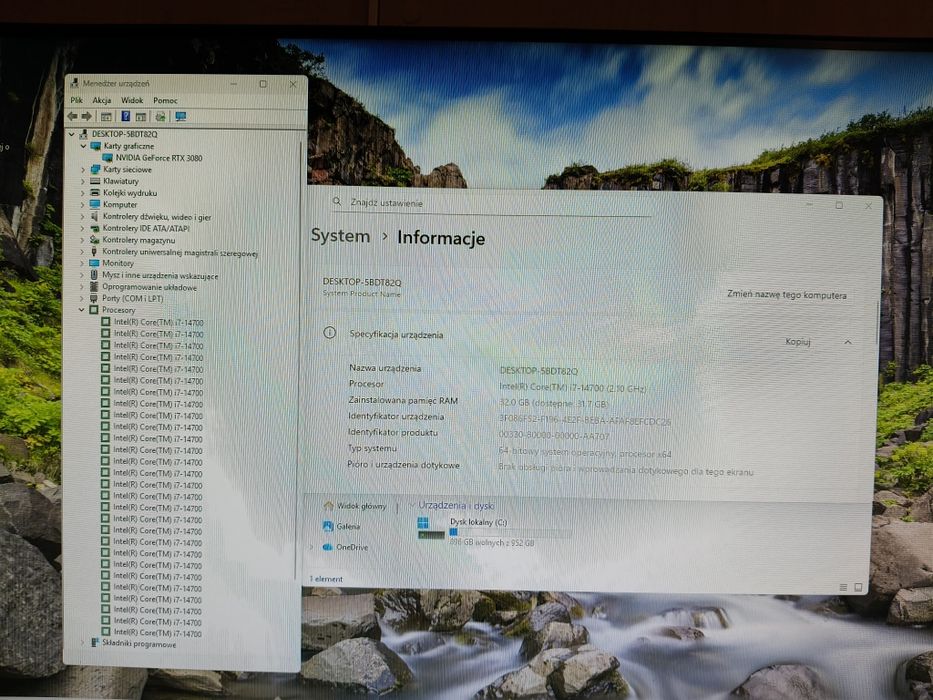Image resolution: width=933 pixels, height=700 pixels.
Task: Click the Back arrow in Device Manager toolbar
Action: coord(73,117)
